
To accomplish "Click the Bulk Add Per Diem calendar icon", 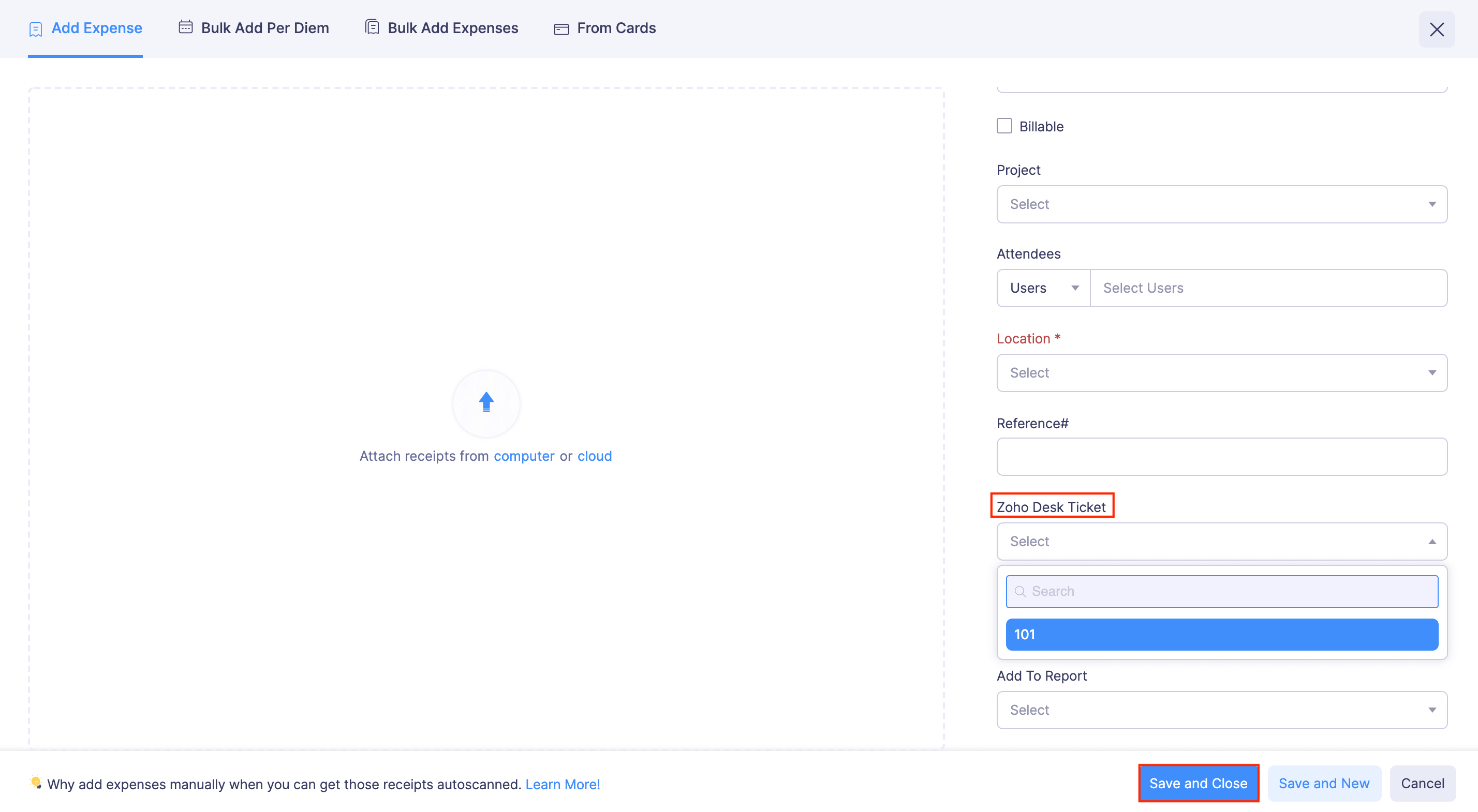I will click(x=185, y=27).
